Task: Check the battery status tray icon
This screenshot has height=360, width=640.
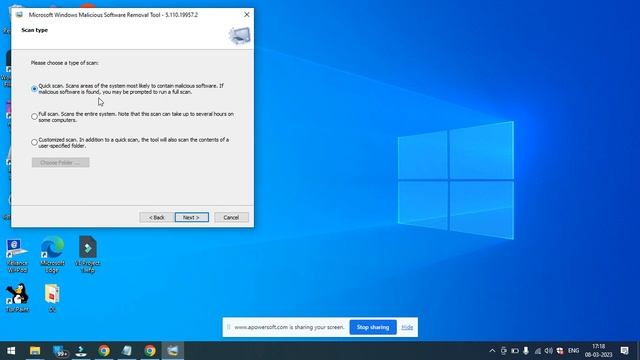Action: point(515,351)
